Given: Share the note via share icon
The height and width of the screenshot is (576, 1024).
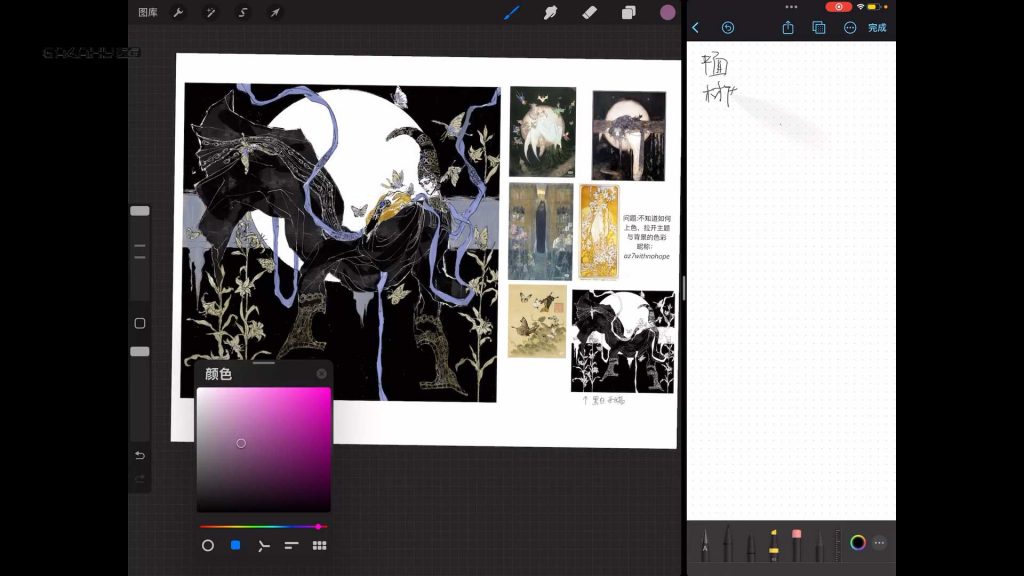Looking at the screenshot, I should click(x=788, y=28).
